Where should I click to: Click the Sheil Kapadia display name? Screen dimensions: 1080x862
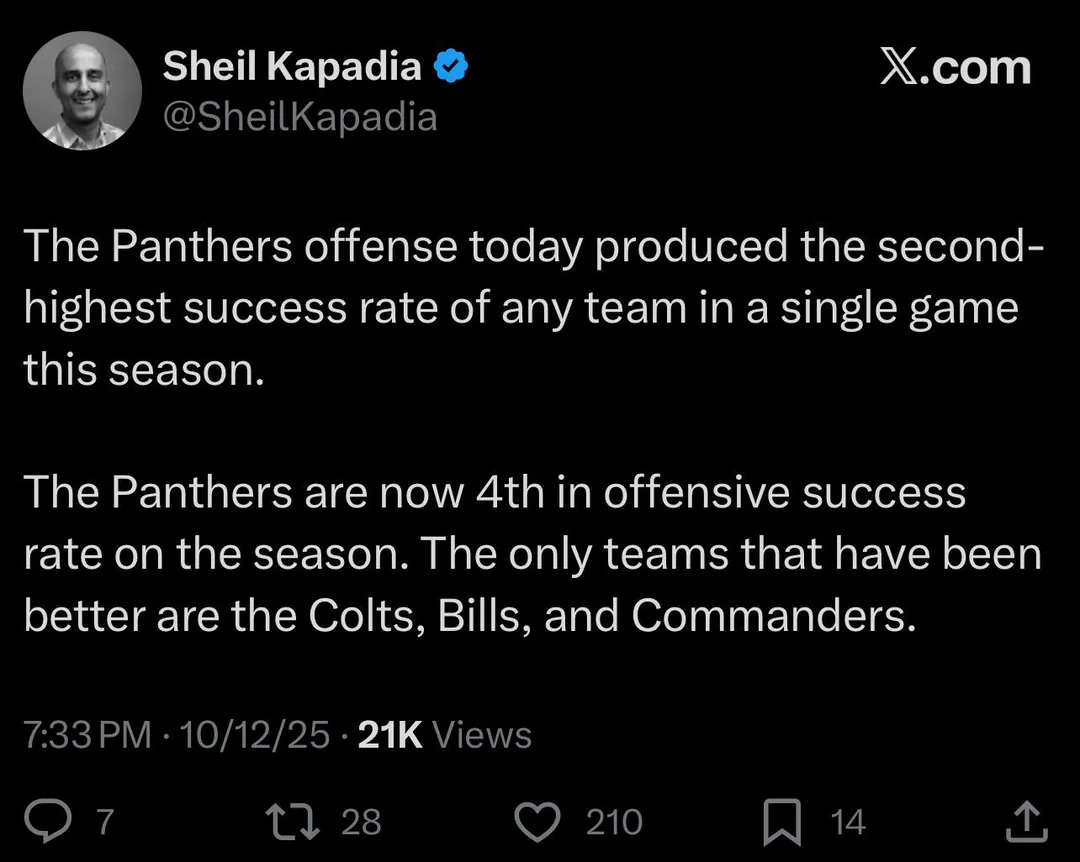(x=292, y=67)
